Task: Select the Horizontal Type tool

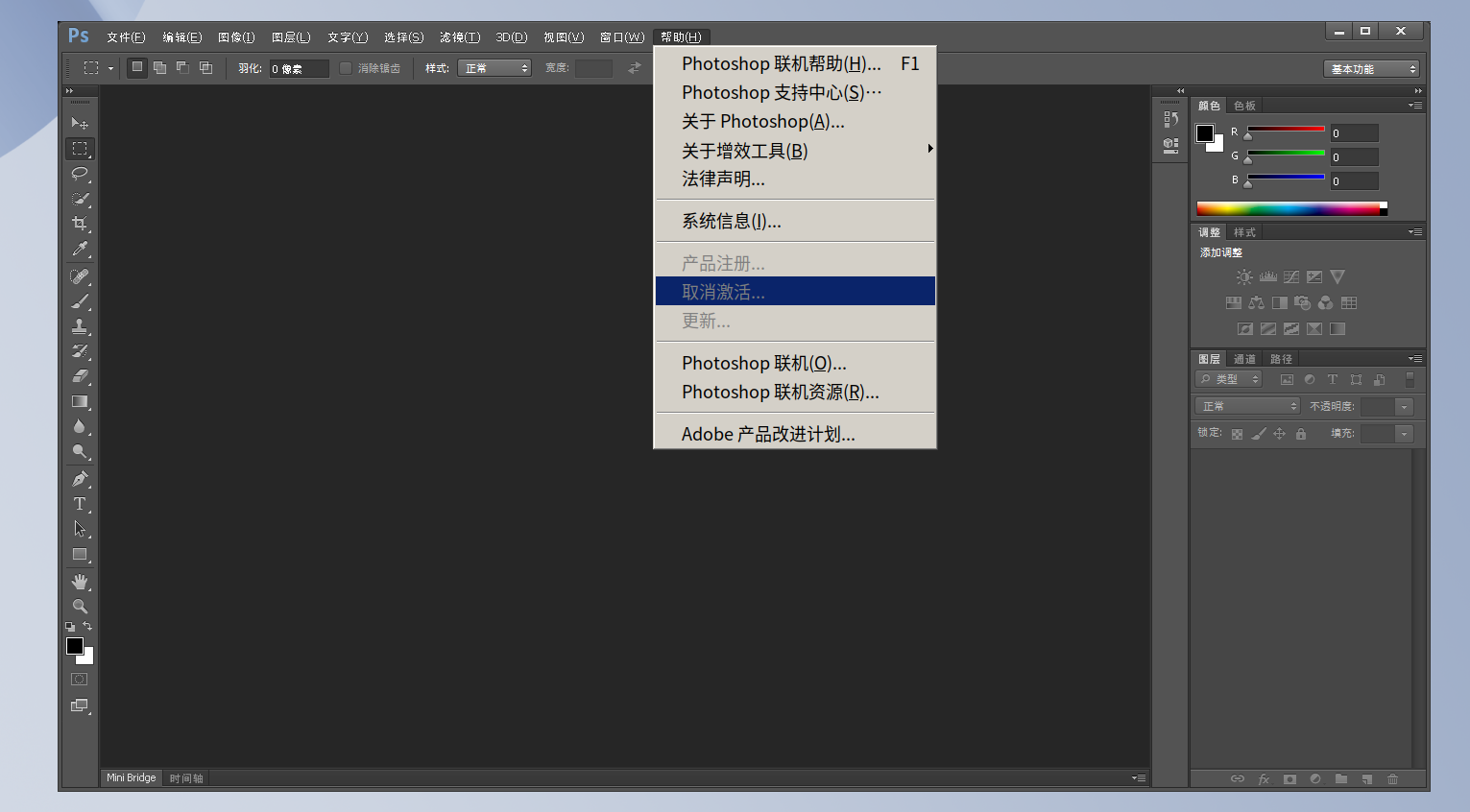Action: [80, 504]
